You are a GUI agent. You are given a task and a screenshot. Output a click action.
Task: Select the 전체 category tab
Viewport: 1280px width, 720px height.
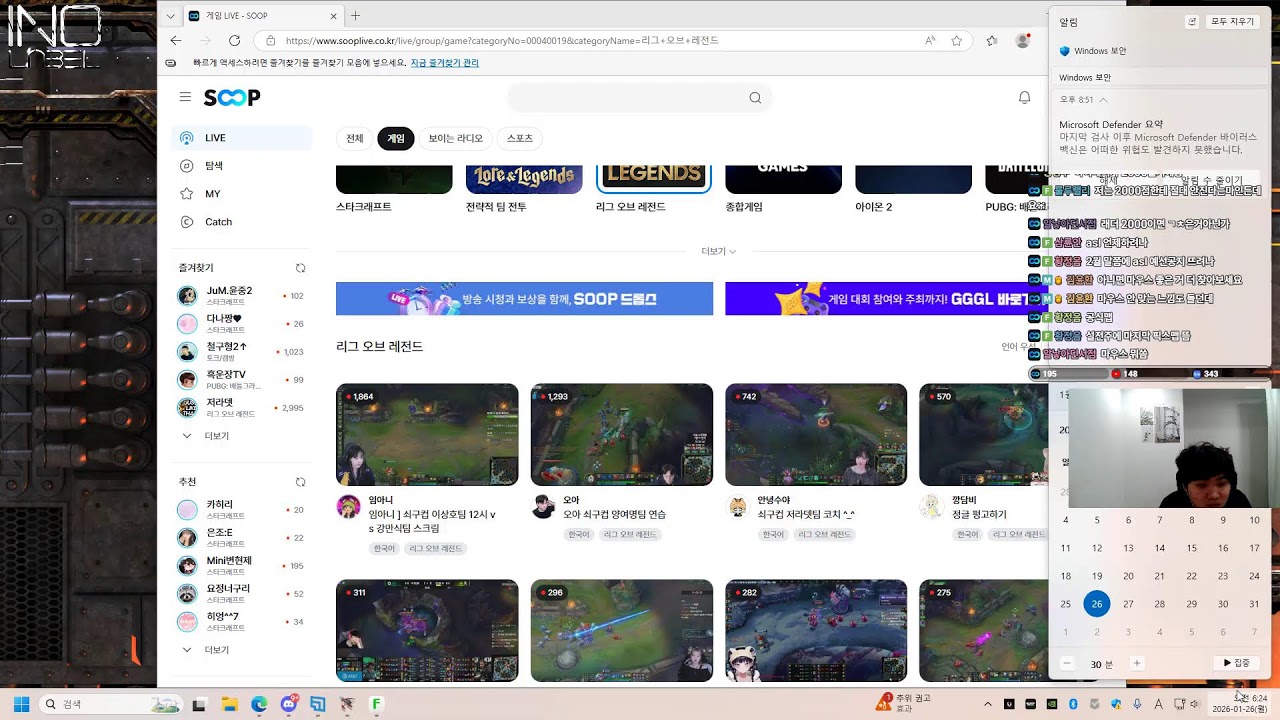355,138
